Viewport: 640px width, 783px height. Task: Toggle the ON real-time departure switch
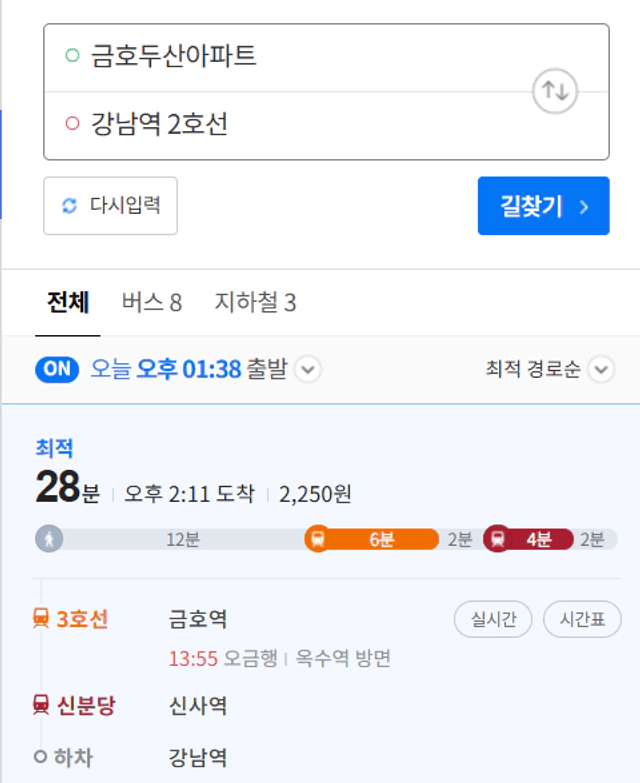click(57, 370)
